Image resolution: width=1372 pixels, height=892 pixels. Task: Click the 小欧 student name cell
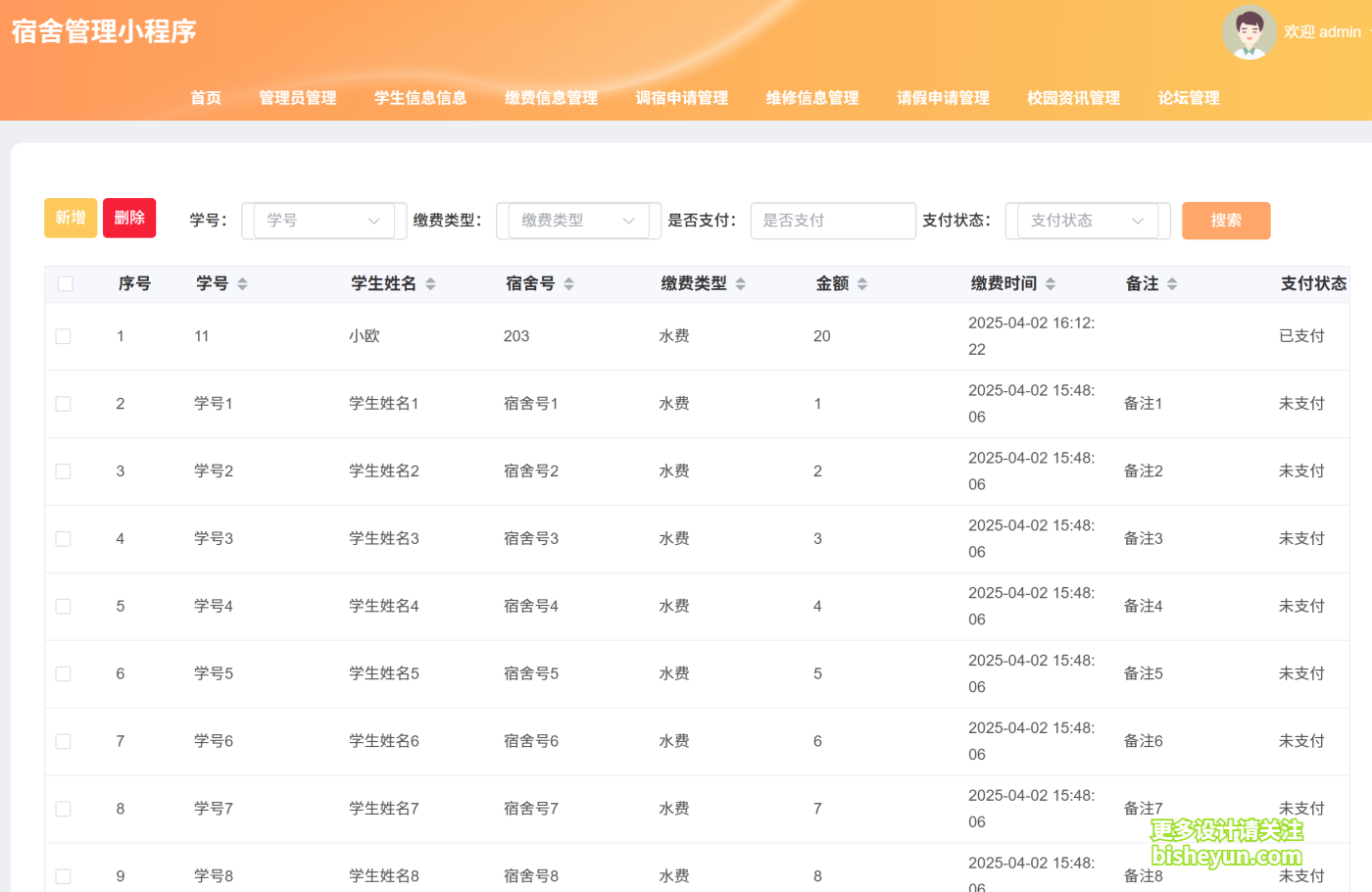pyautogui.click(x=365, y=336)
